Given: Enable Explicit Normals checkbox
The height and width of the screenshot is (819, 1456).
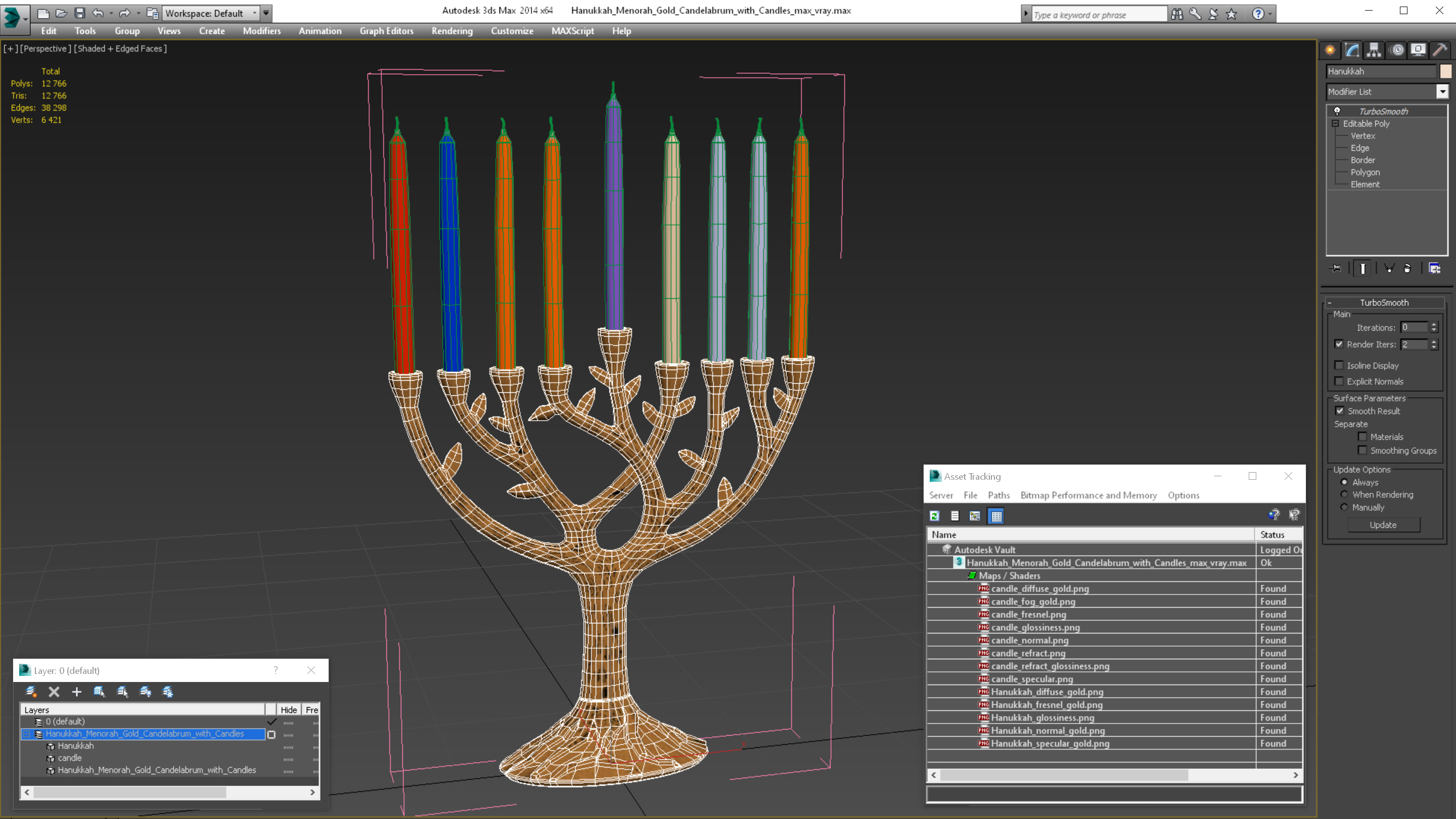Looking at the screenshot, I should 1339,382.
